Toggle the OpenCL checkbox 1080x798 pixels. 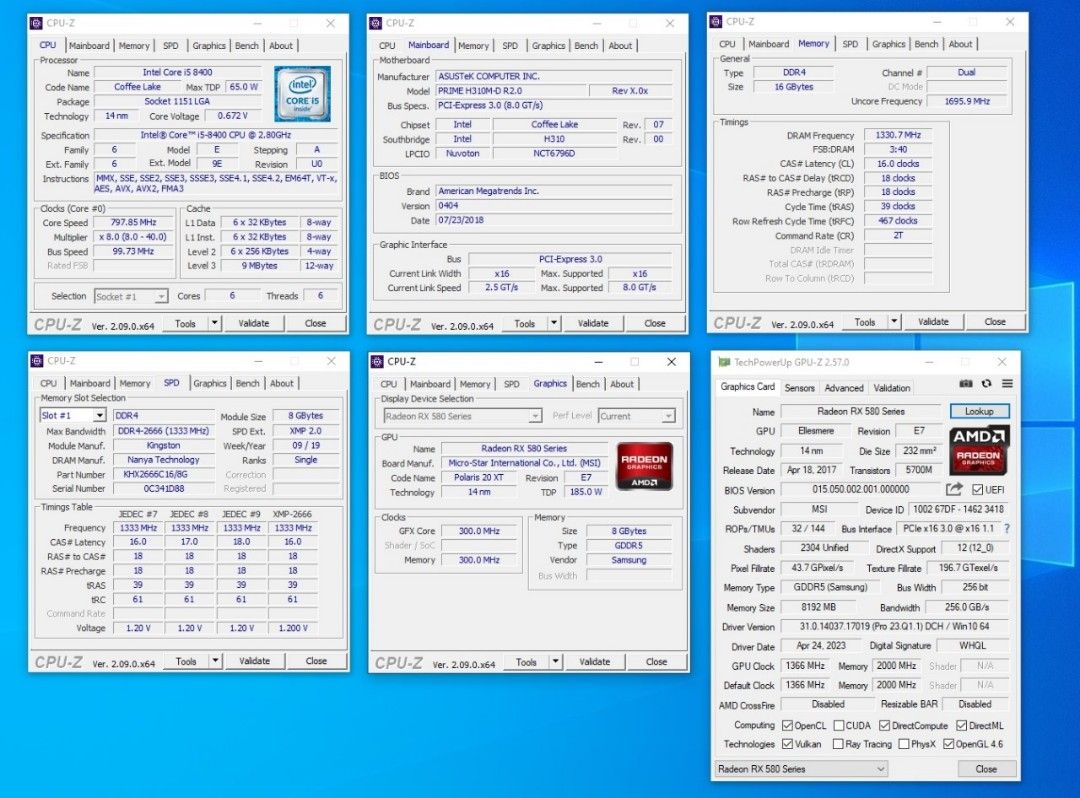[787, 725]
